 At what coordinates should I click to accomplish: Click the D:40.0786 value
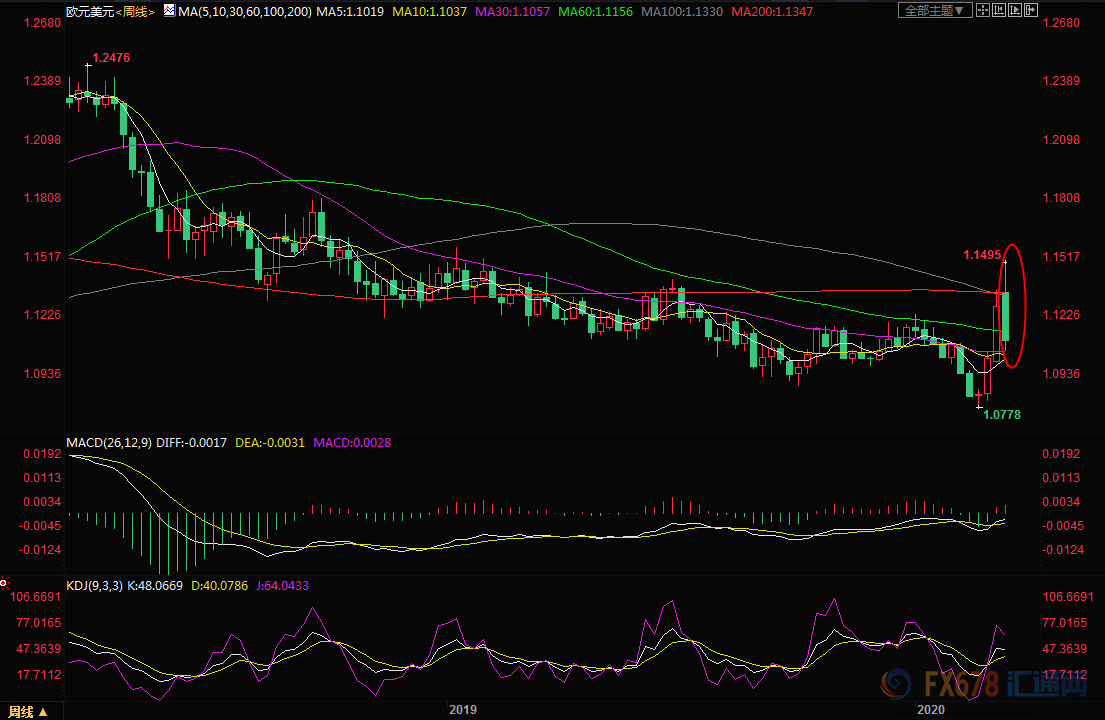click(x=220, y=586)
